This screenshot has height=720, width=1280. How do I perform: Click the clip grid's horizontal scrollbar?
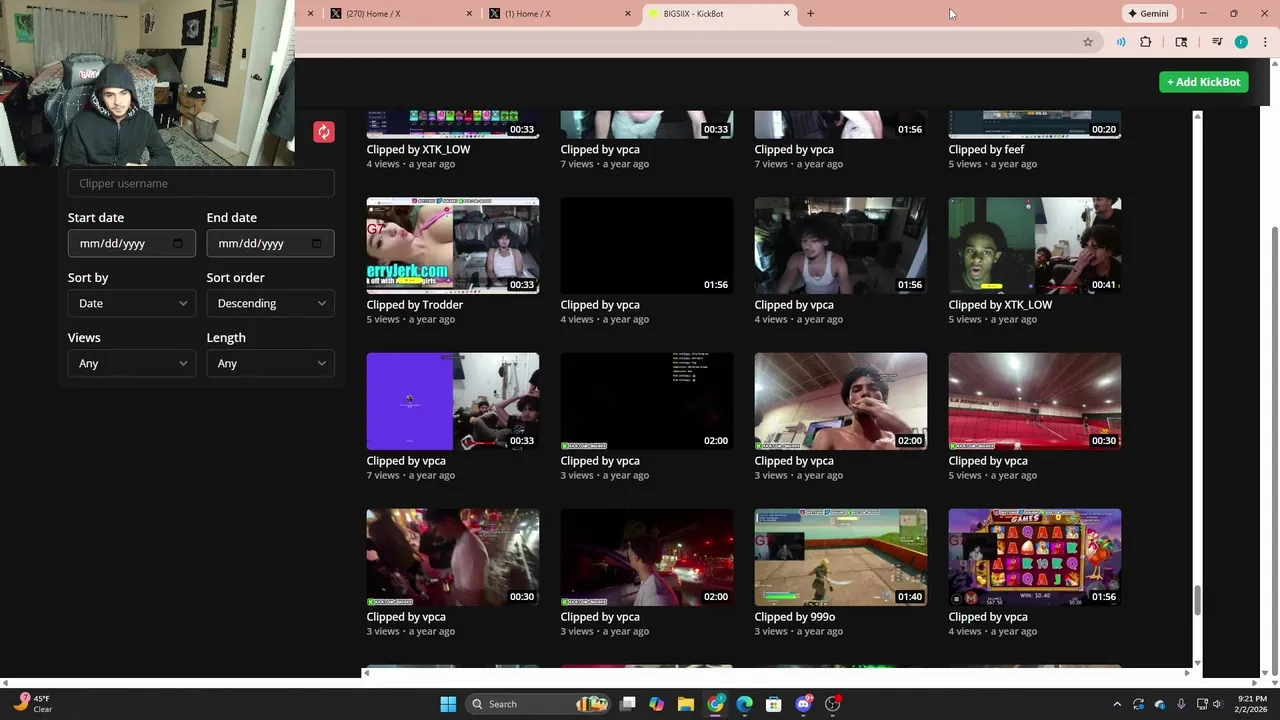[x=778, y=673]
